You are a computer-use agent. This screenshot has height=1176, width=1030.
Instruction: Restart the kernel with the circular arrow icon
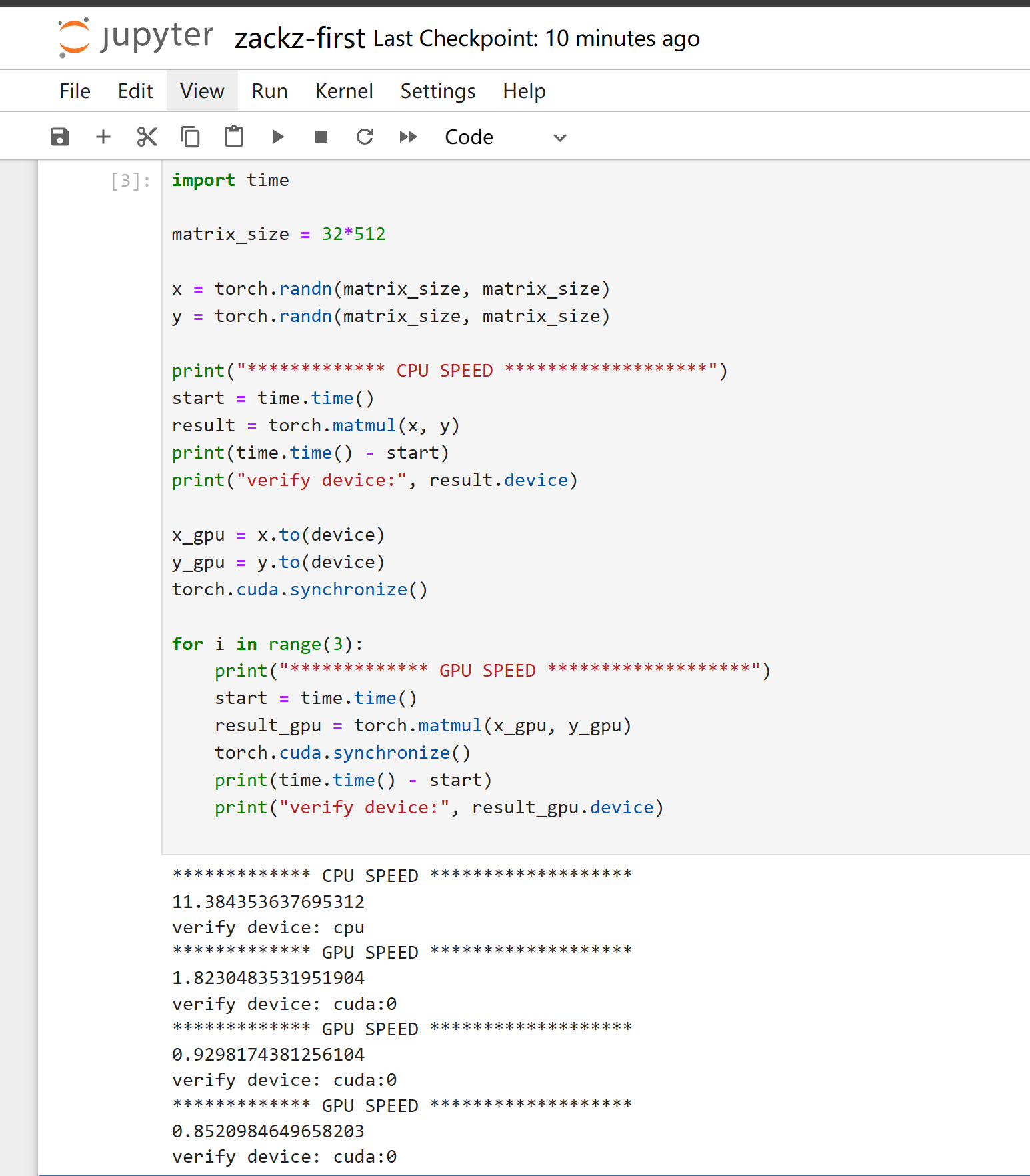pos(365,137)
